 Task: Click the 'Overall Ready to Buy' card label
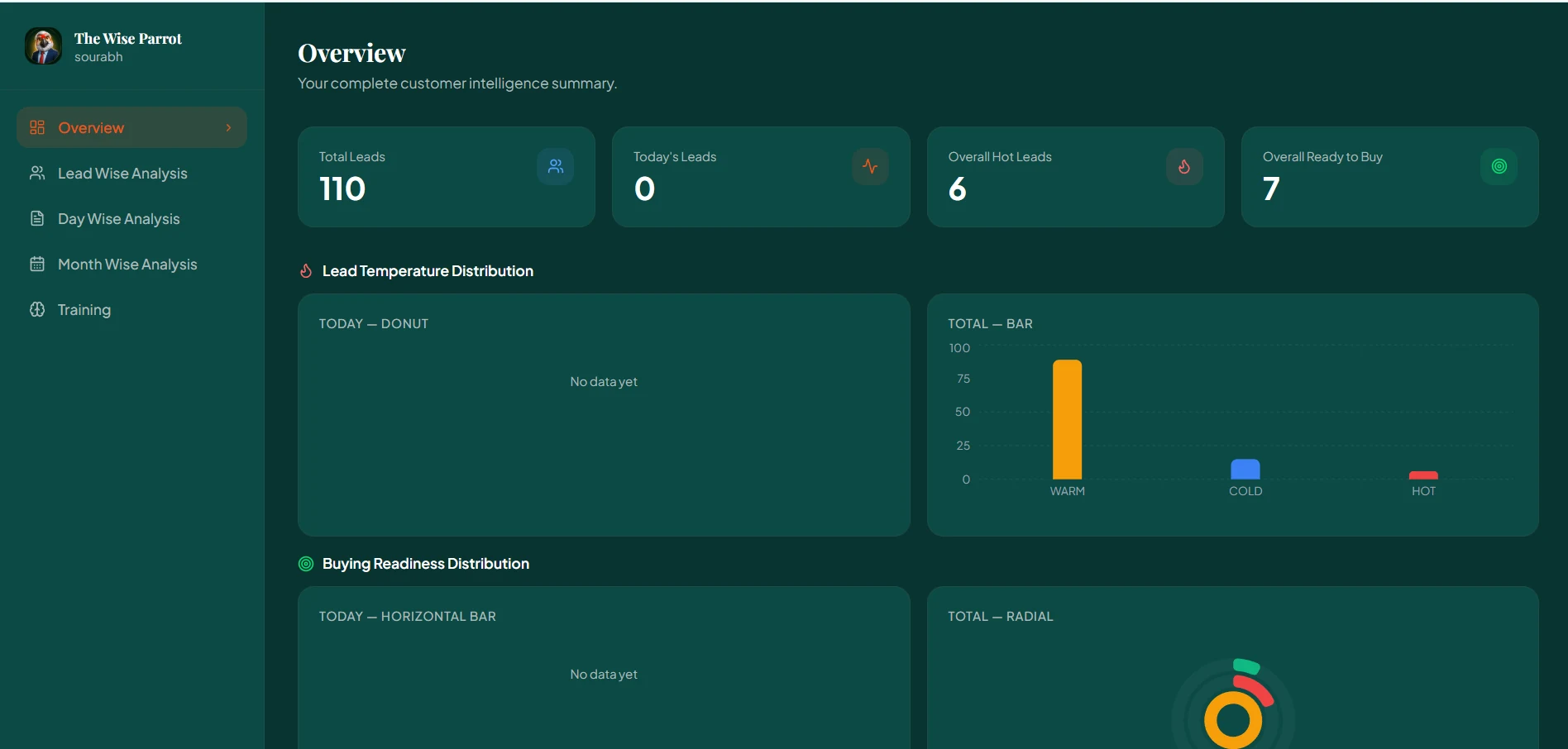pyautogui.click(x=1322, y=157)
